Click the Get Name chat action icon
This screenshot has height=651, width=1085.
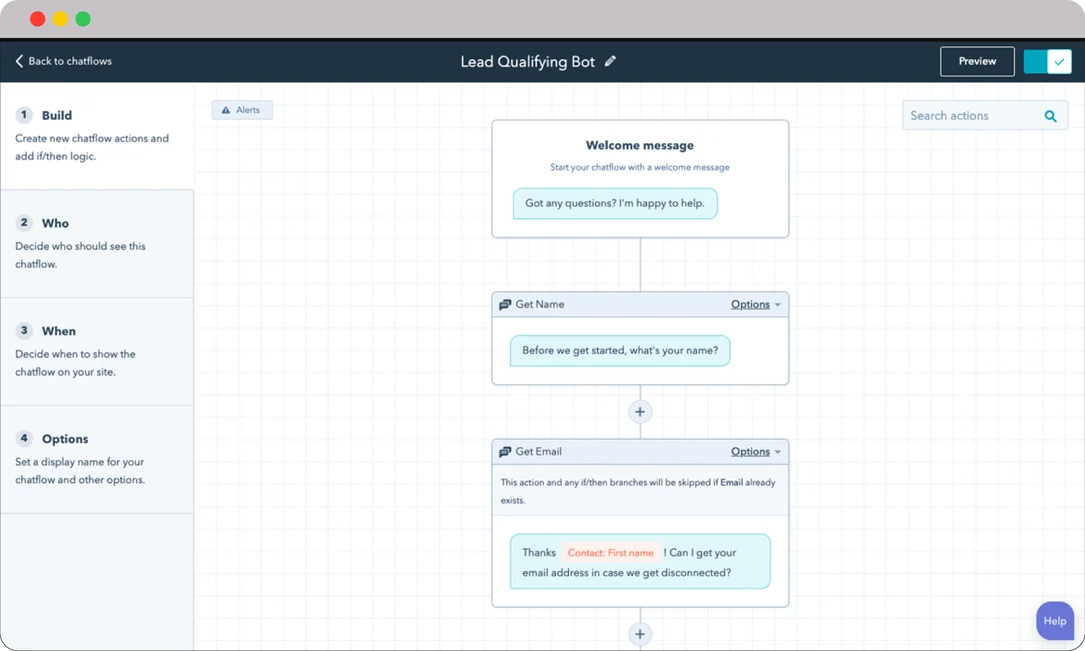point(505,304)
